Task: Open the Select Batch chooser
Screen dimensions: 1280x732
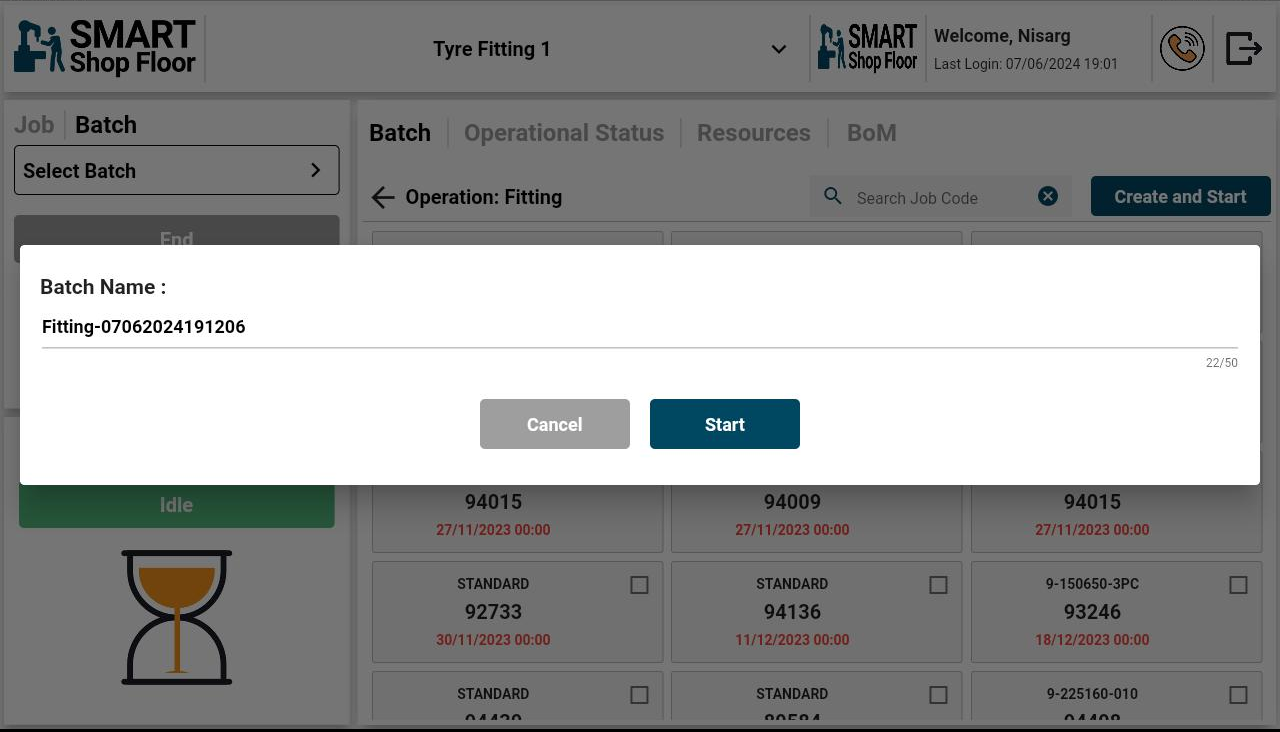Action: tap(177, 171)
